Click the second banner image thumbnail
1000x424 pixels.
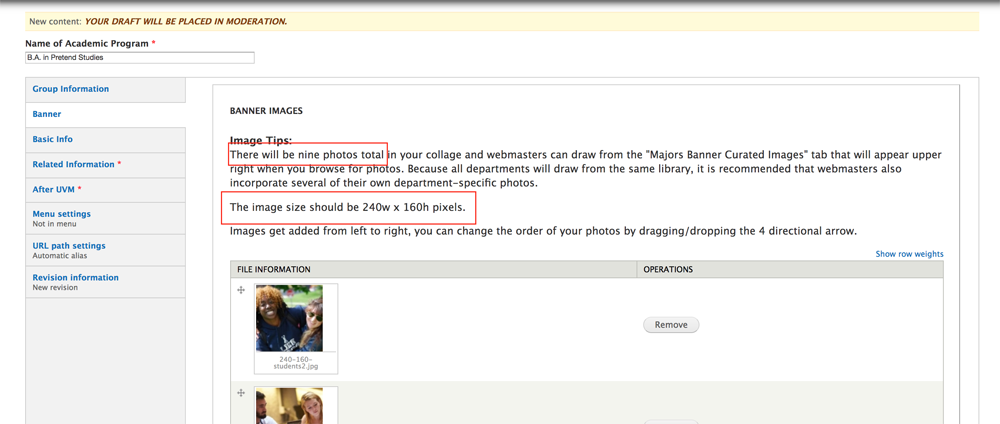pos(289,406)
